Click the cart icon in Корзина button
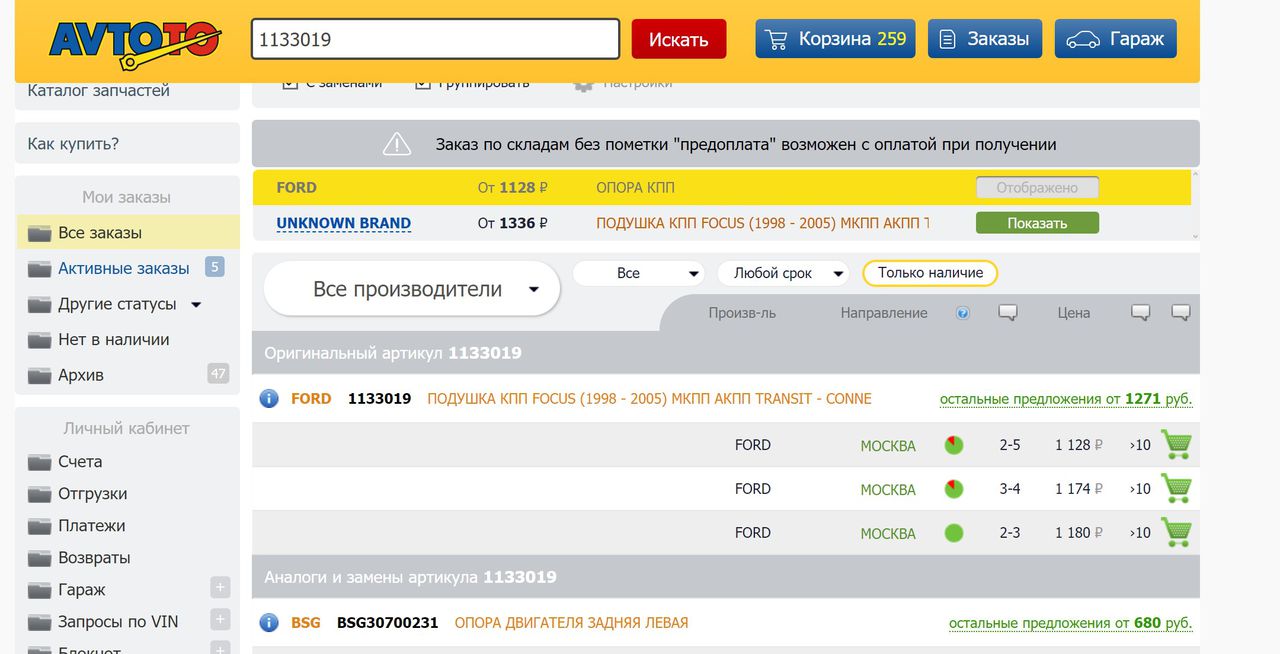The width and height of the screenshot is (1280, 654). tap(776, 40)
